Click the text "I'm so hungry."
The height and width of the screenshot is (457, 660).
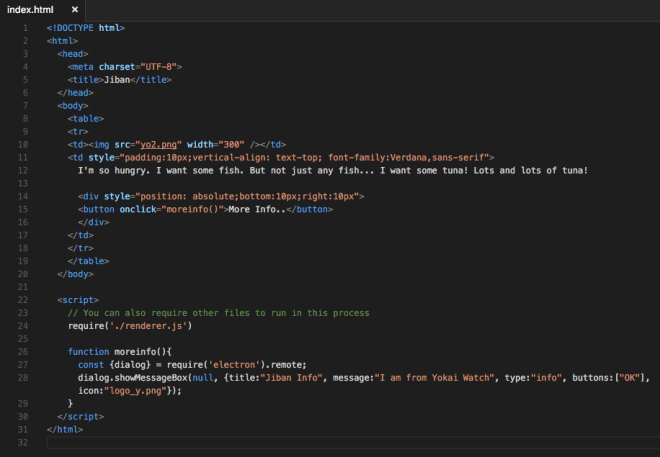point(114,170)
